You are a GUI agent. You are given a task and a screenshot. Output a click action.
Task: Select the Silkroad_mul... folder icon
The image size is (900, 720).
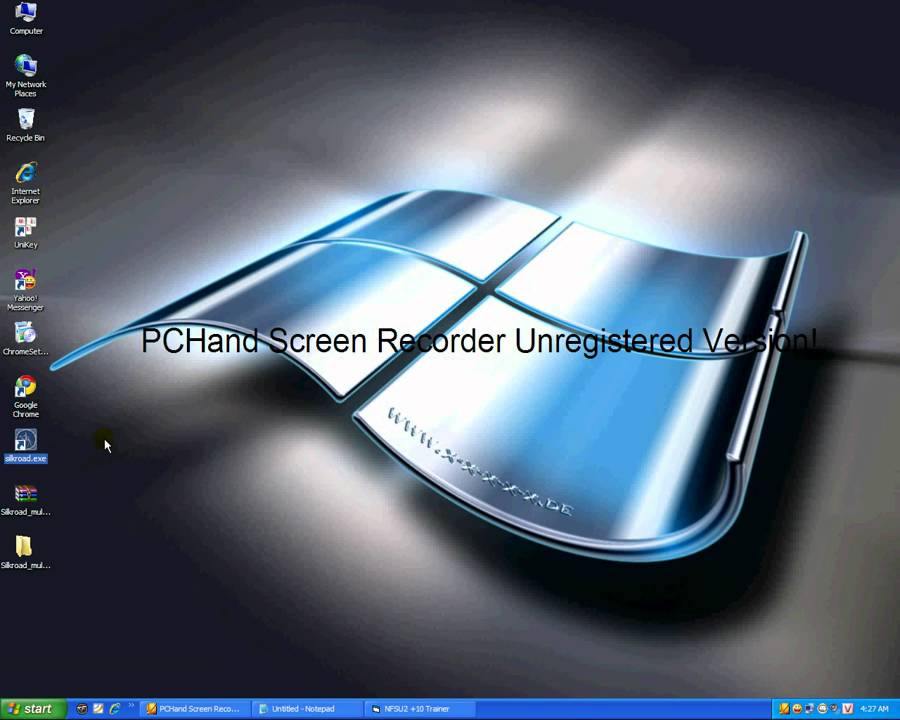coord(26,553)
